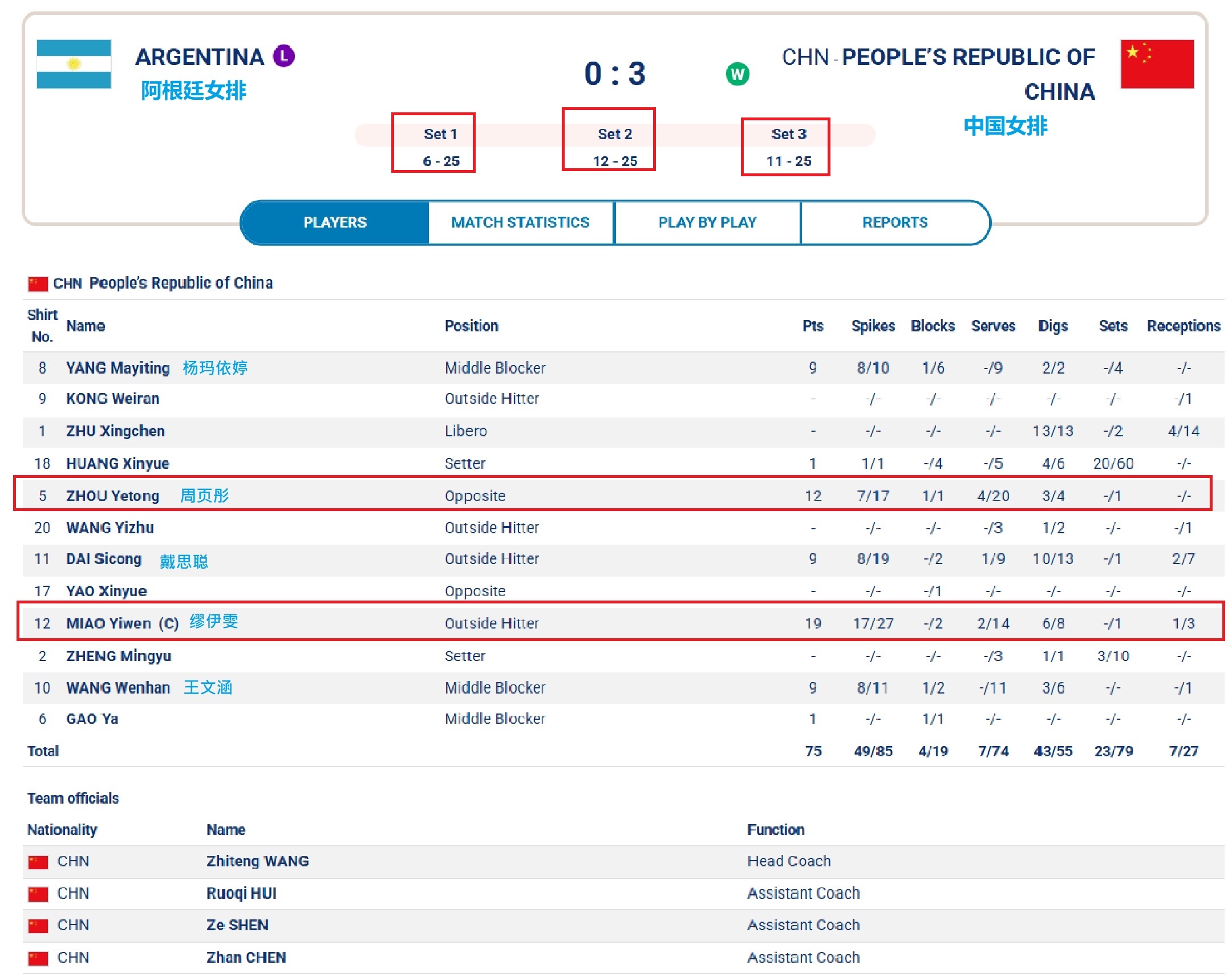Click flag icon in Ruoqi HUI row
The width and height of the screenshot is (1232, 977).
(x=38, y=894)
